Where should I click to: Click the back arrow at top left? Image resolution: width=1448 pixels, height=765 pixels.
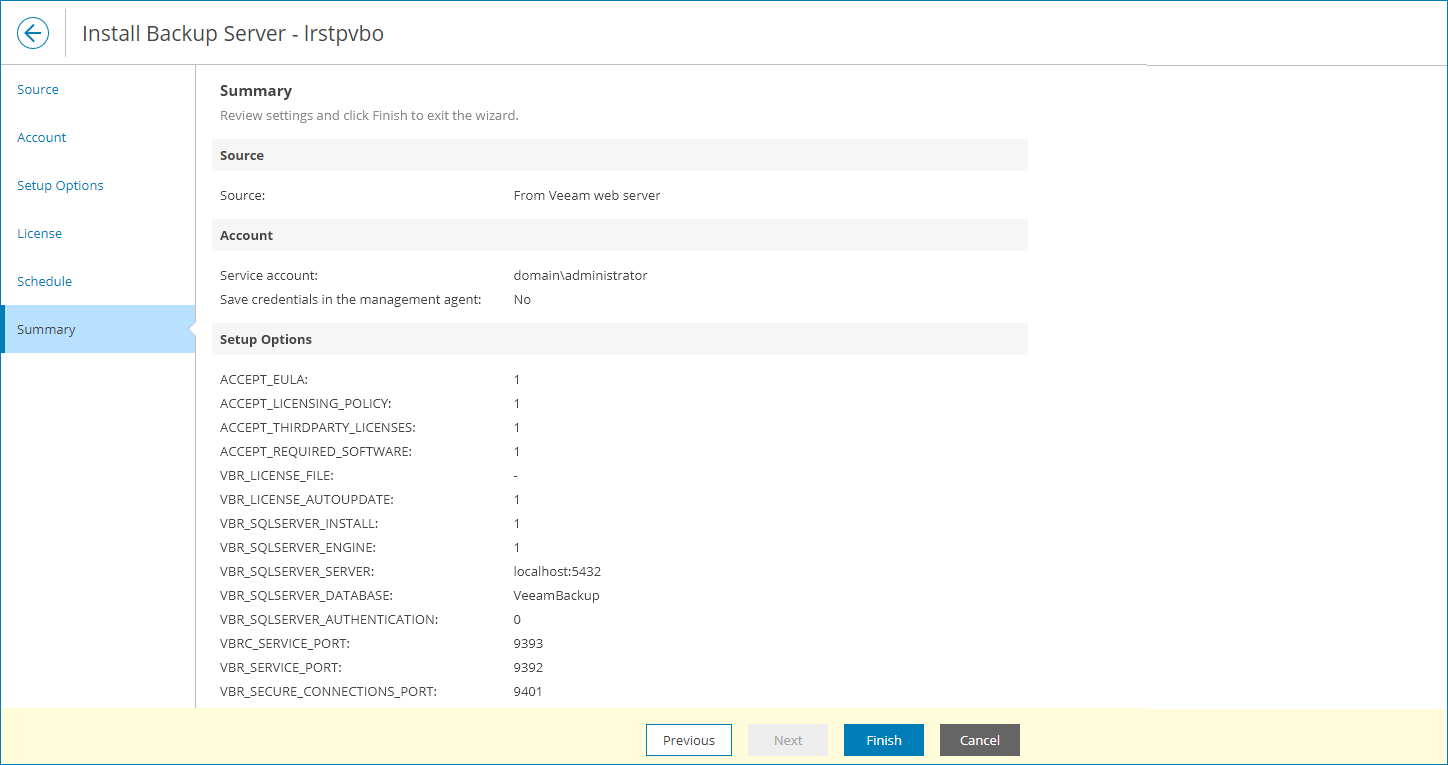coord(32,32)
